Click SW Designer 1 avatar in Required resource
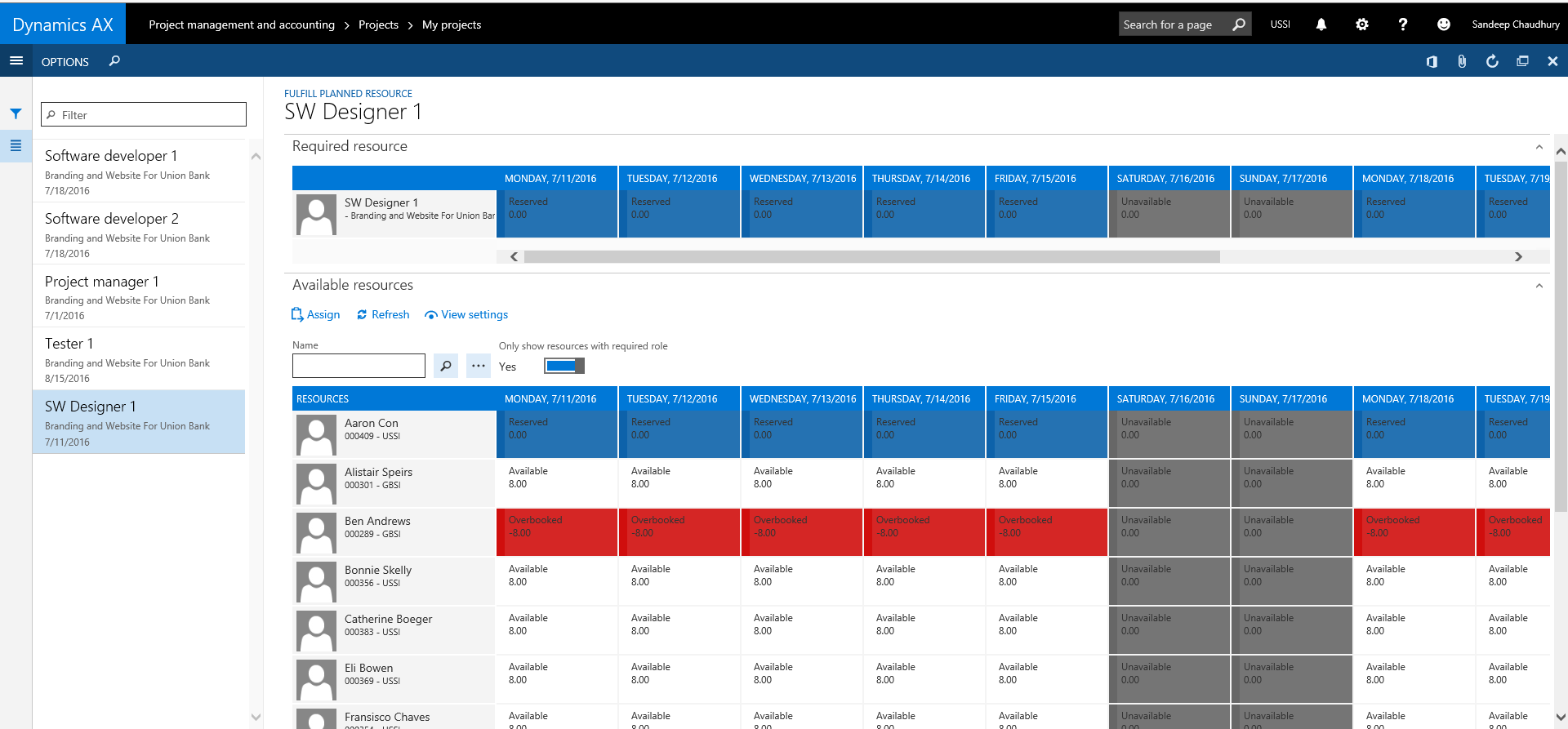Viewport: 1568px width, 729px height. [x=316, y=215]
